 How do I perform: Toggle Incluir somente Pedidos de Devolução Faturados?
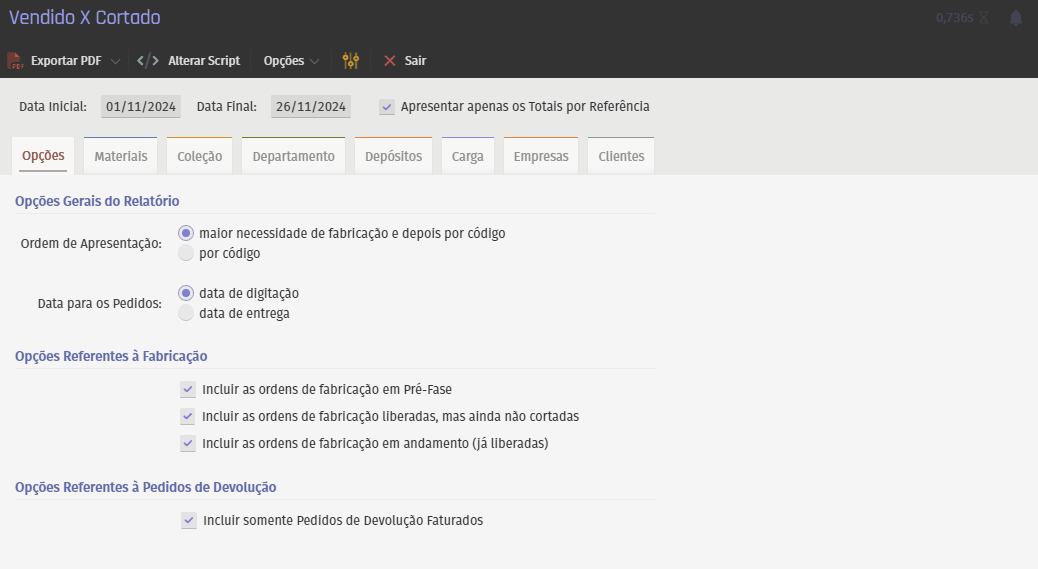pos(188,521)
